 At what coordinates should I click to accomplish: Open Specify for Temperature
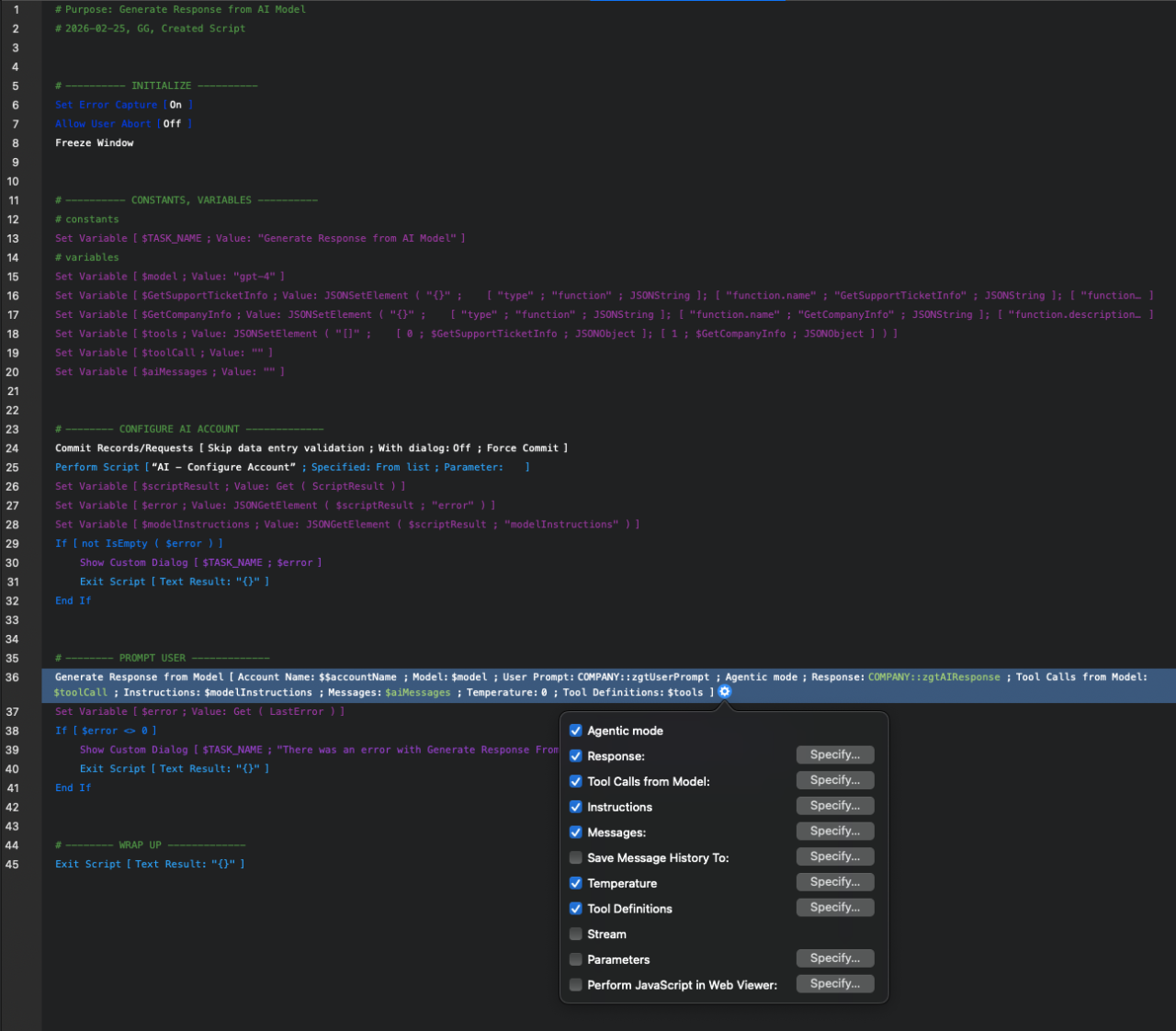[835, 882]
